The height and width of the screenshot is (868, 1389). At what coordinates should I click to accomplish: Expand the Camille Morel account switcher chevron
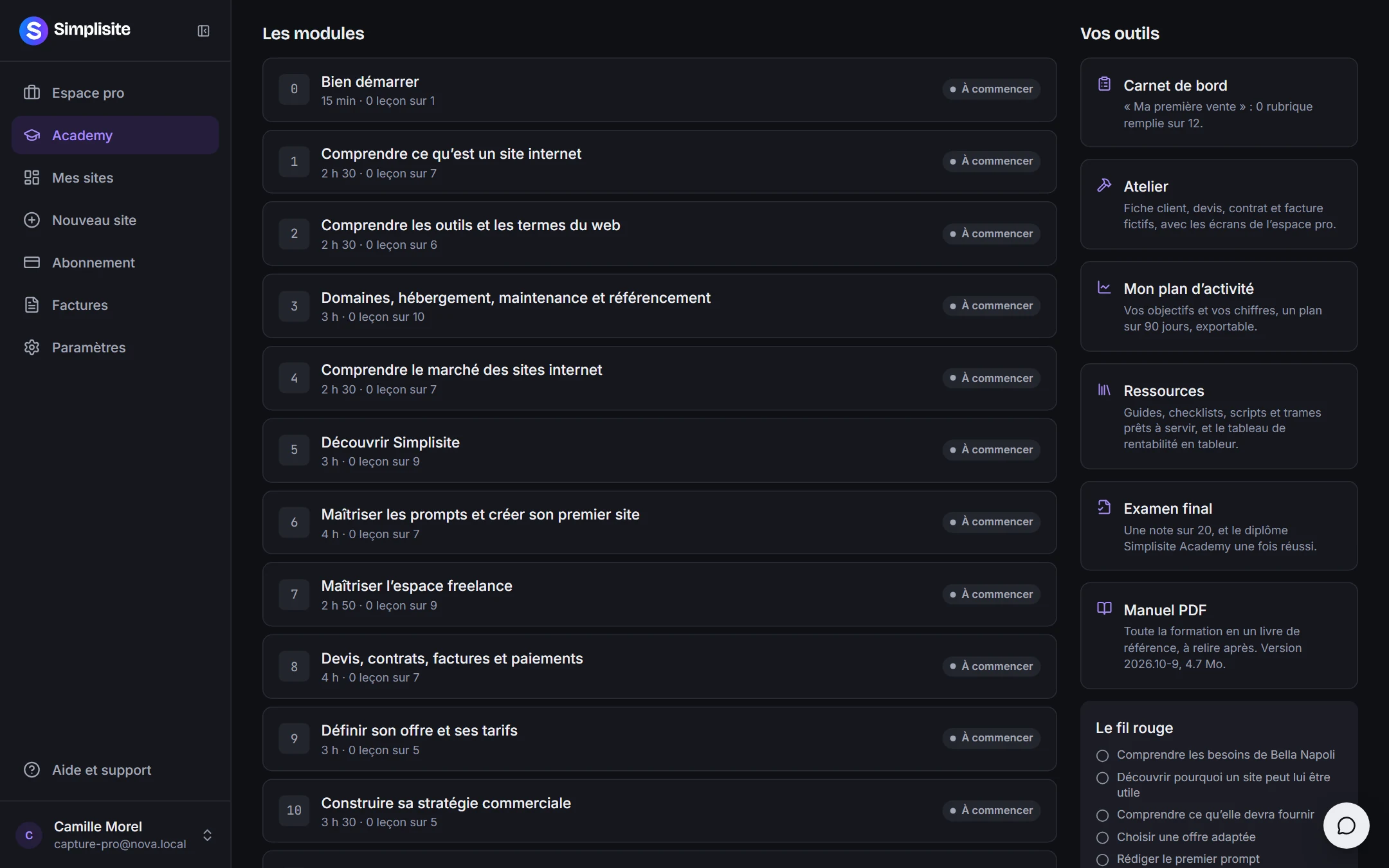(207, 835)
